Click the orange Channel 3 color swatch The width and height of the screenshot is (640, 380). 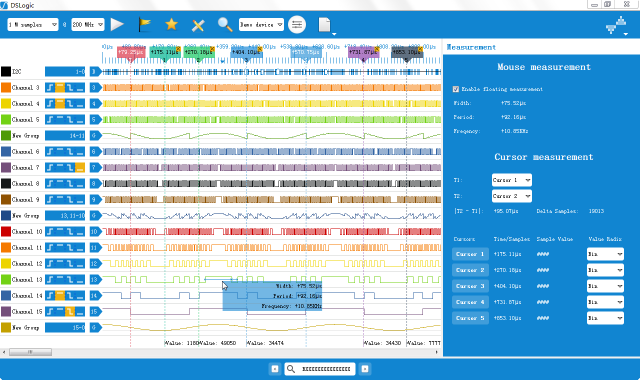(x=6, y=88)
